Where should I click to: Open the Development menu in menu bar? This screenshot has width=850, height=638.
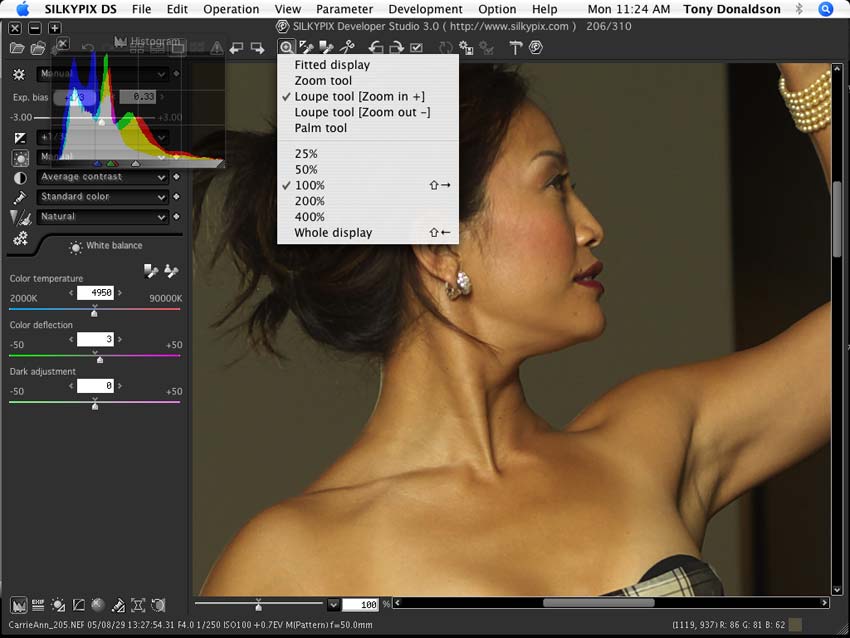[426, 9]
